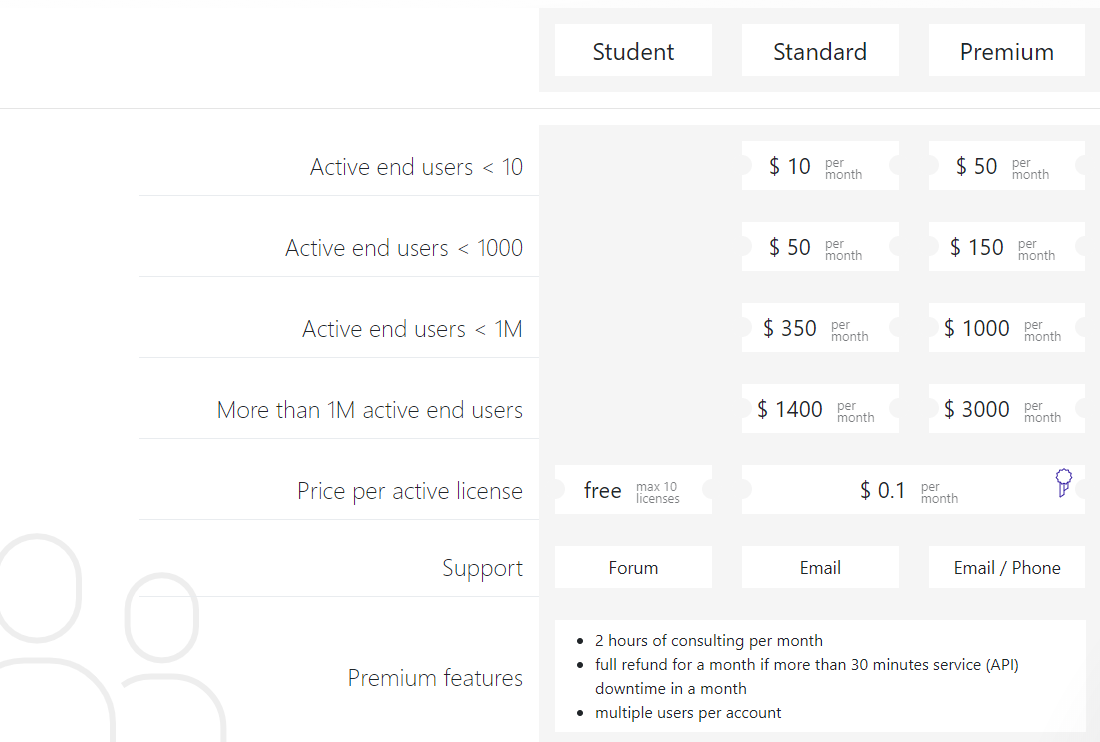Select Standard $1400 per month price
Viewport: 1100px width, 742px height.
click(x=820, y=408)
